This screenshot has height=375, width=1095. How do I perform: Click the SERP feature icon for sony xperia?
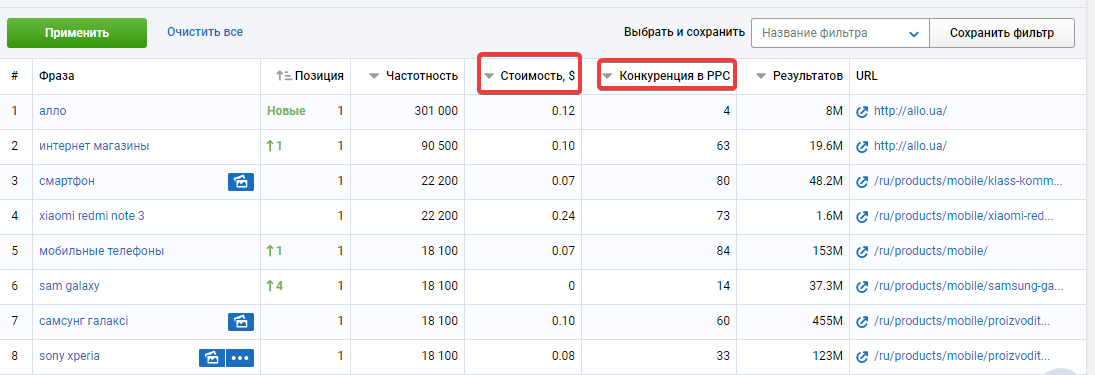tap(212, 357)
